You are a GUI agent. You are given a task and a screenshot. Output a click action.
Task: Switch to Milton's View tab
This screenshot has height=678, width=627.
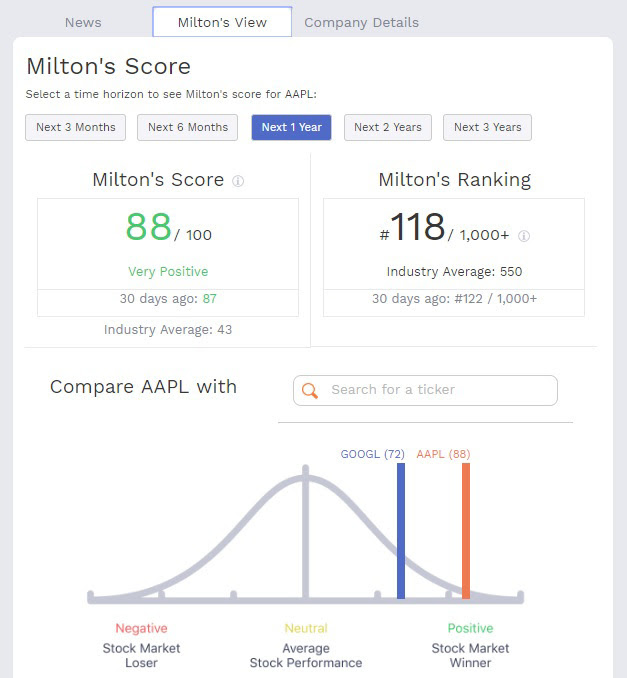pyautogui.click(x=222, y=22)
